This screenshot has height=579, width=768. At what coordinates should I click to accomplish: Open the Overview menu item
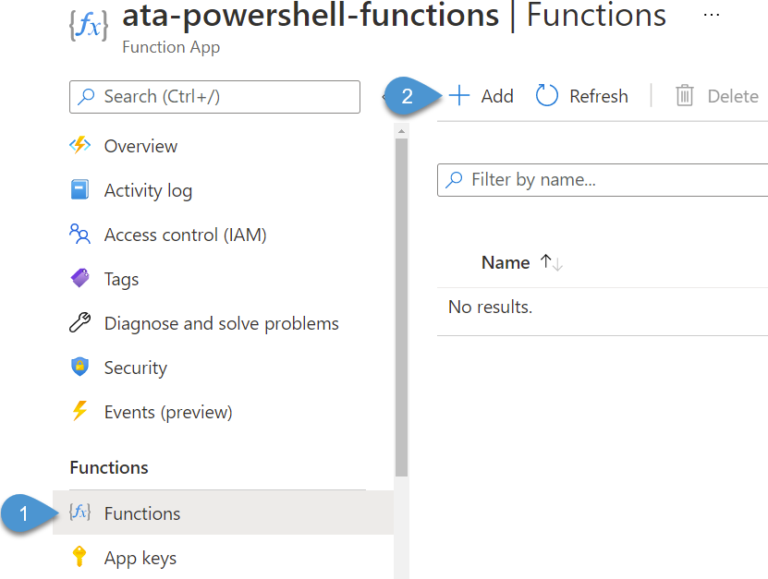coord(140,146)
